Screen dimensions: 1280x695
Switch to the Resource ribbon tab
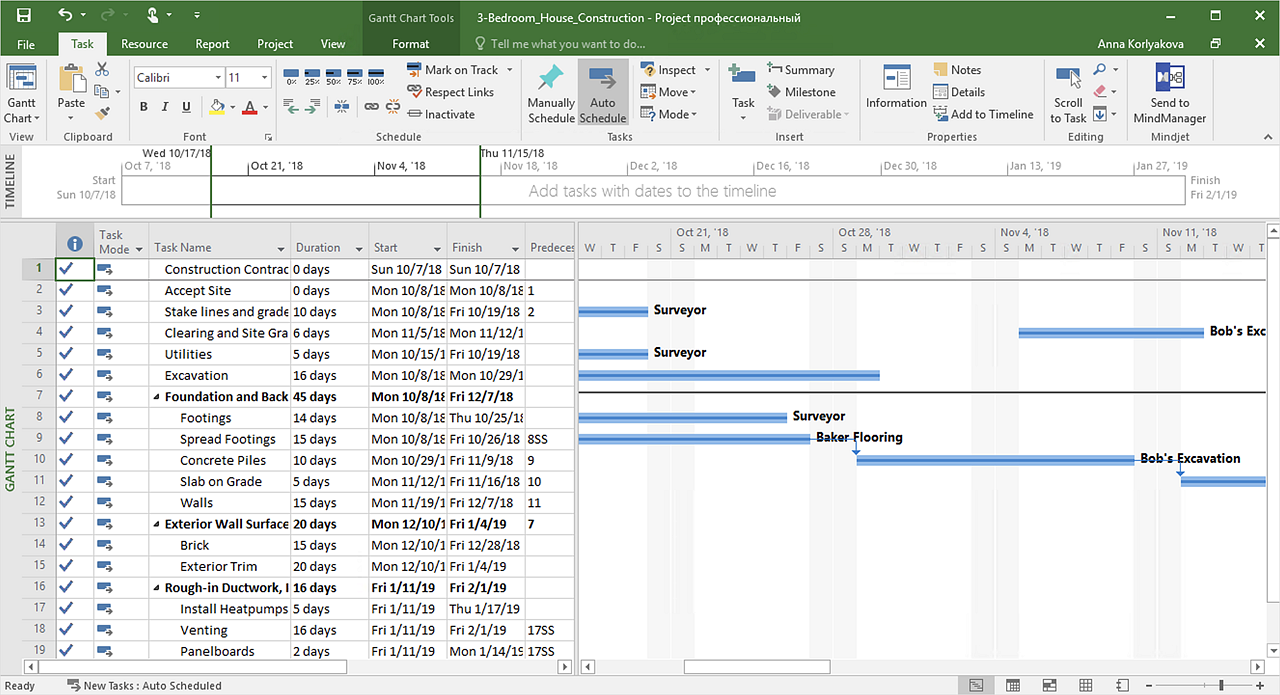[144, 44]
